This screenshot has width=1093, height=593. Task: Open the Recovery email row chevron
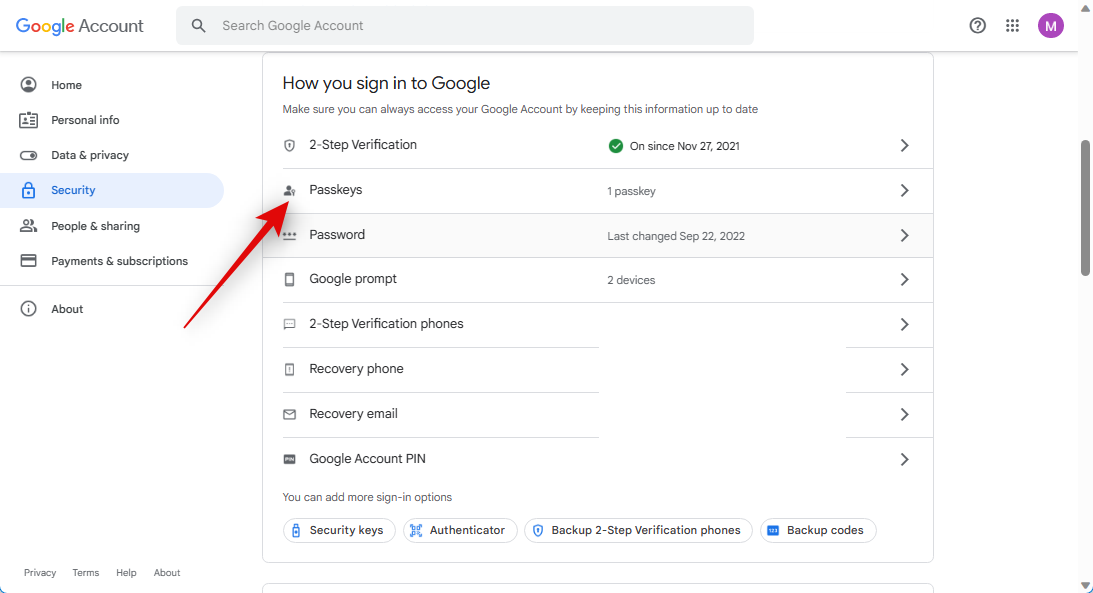(904, 415)
